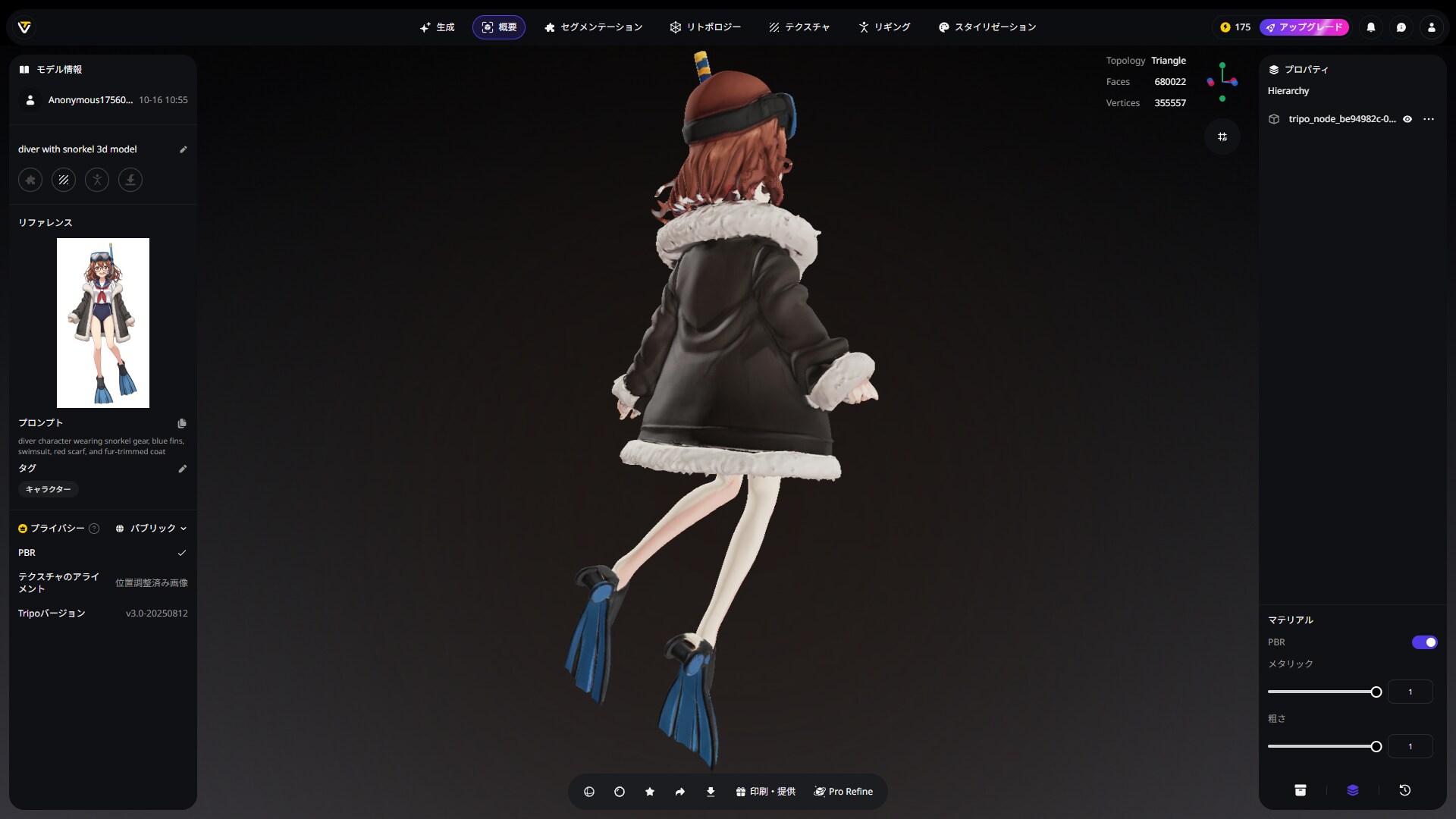Edit the model name with pencil icon
Viewport: 1456px width, 819px height.
pyautogui.click(x=183, y=149)
